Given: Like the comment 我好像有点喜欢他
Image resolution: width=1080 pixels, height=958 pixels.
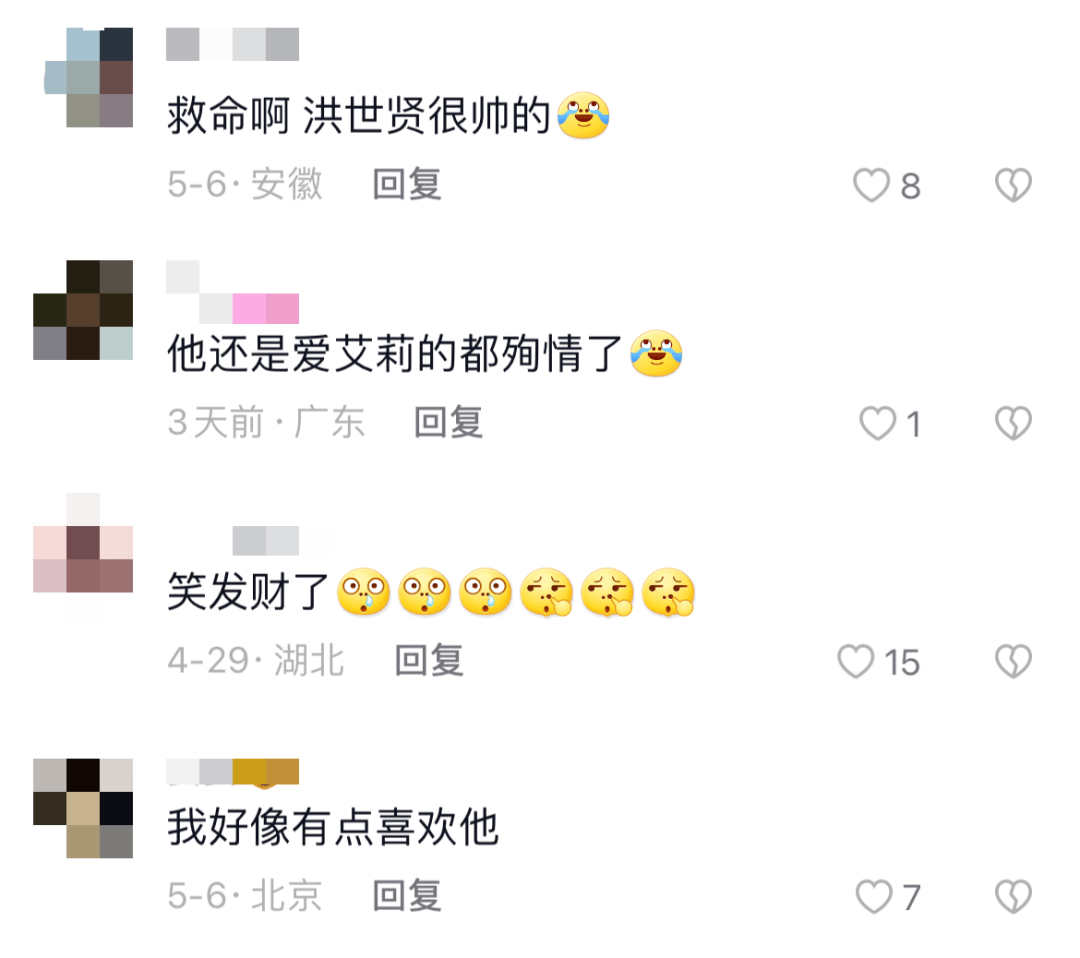Looking at the screenshot, I should [874, 897].
